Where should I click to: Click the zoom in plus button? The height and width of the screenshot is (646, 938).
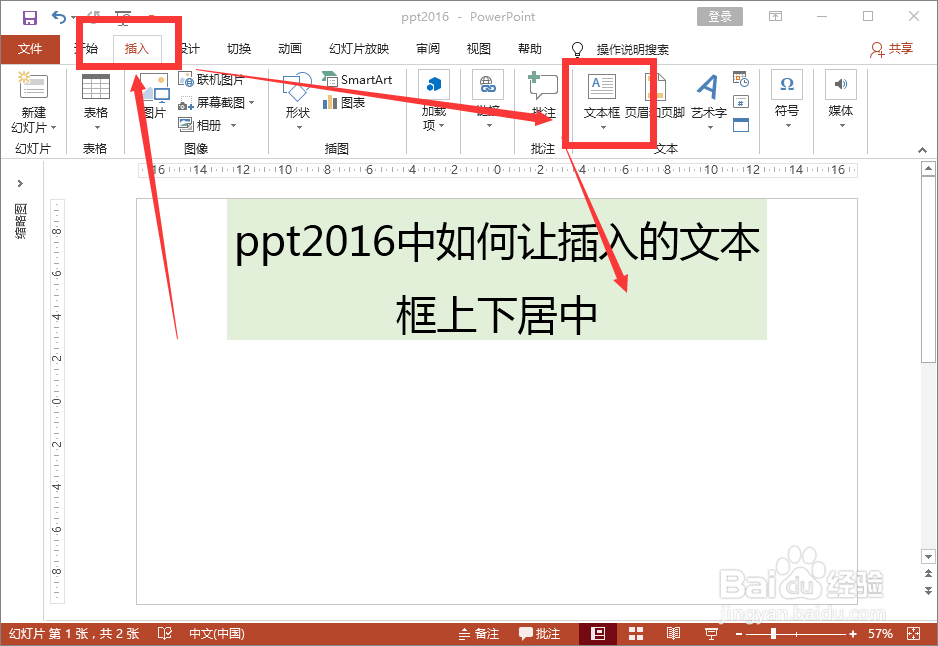tap(852, 634)
